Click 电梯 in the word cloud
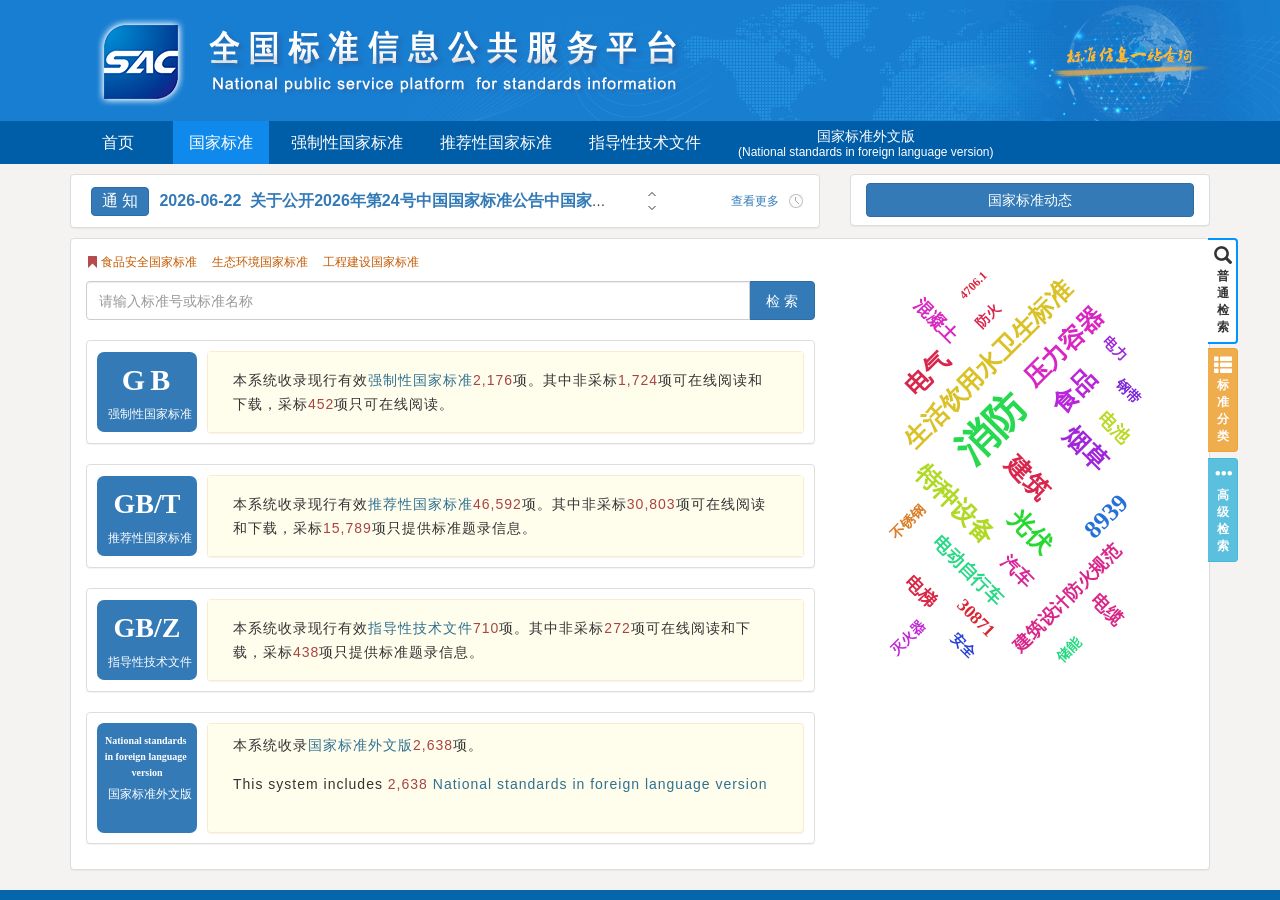This screenshot has width=1280, height=900. point(921,591)
